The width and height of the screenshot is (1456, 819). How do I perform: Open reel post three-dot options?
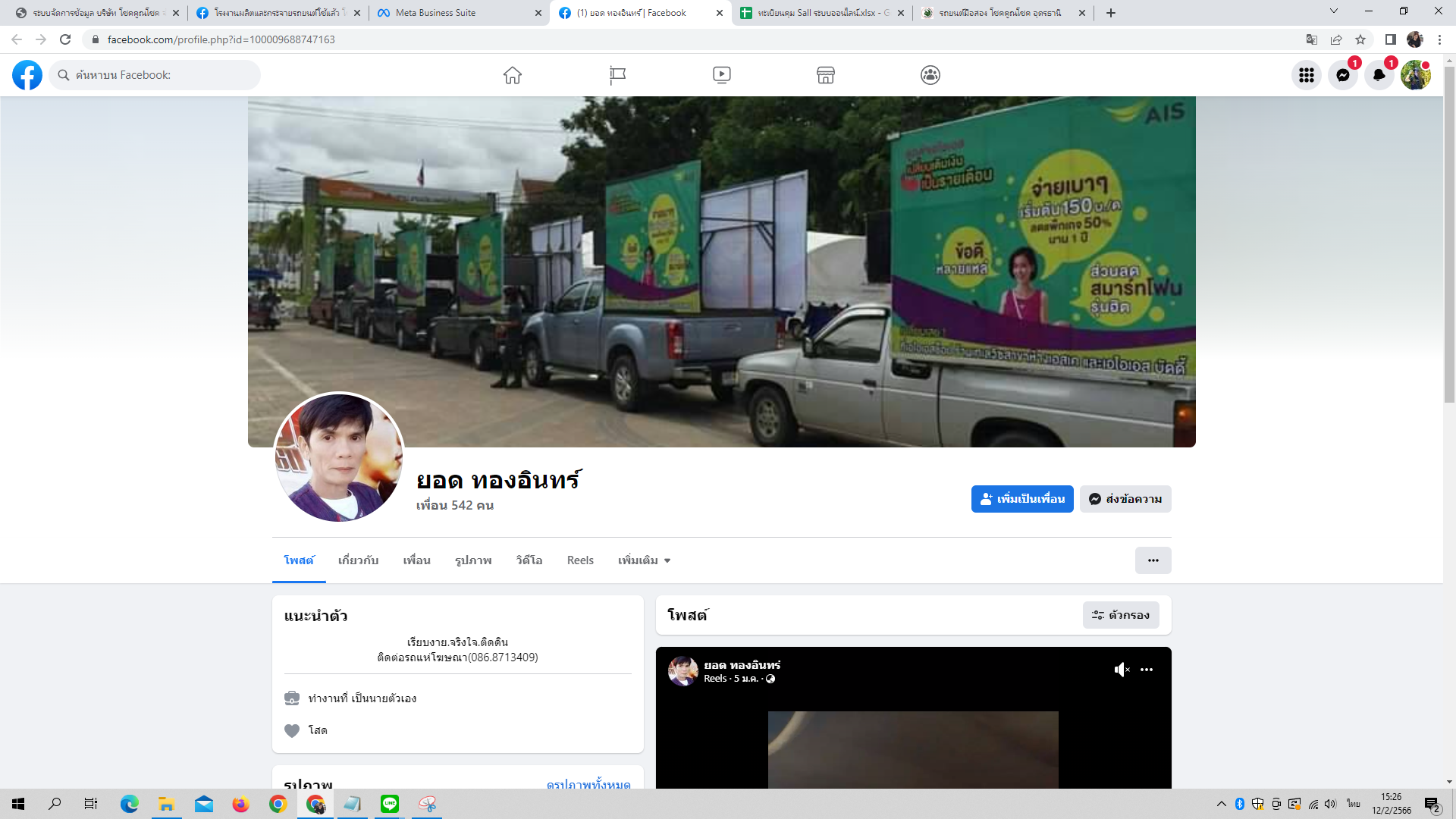[x=1147, y=670]
